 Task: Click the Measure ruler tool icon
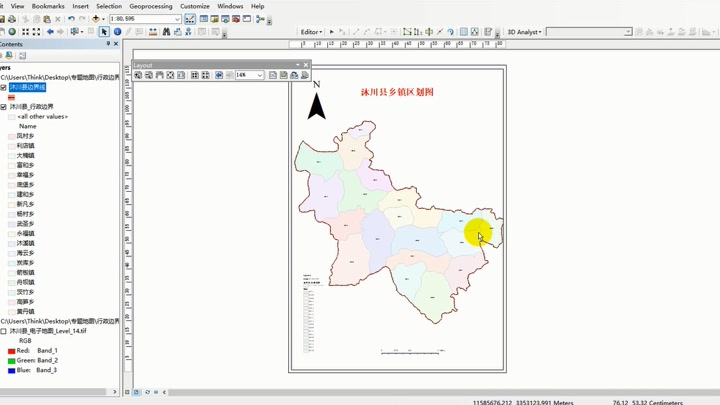[152, 32]
